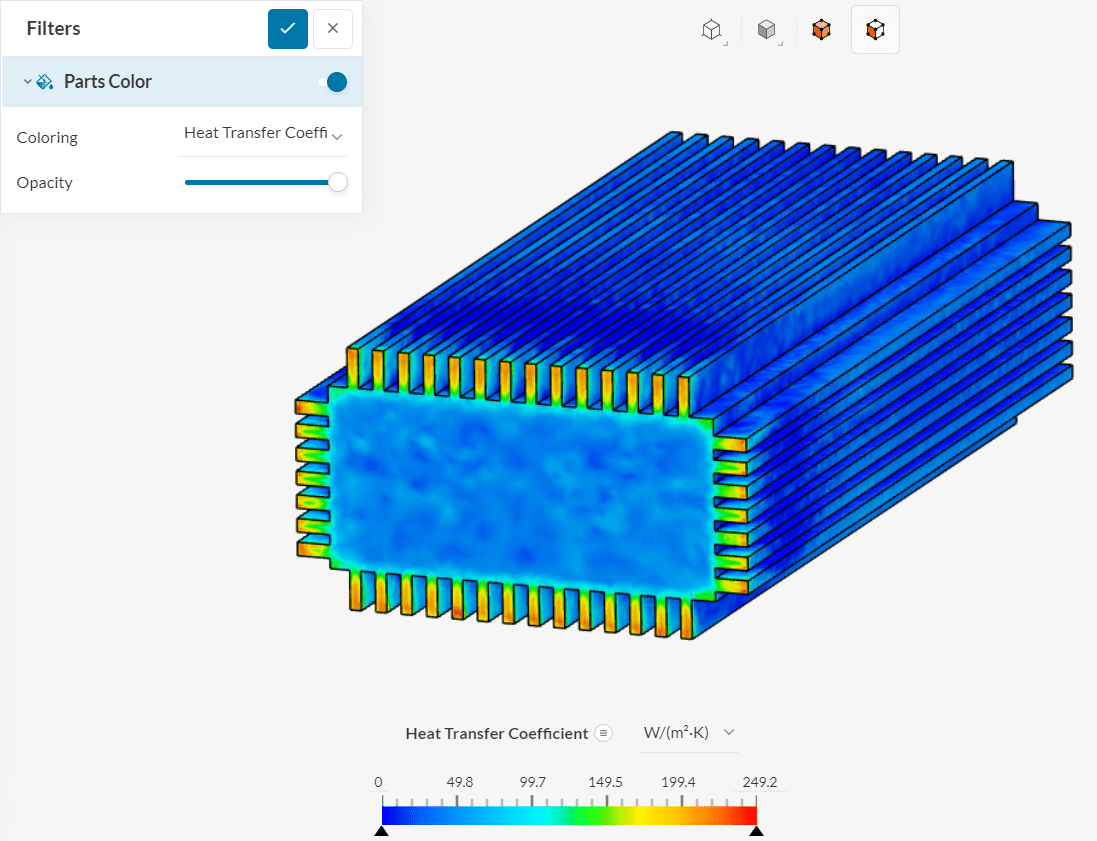Click the black maximum range triangle marker
1097x841 pixels.
point(756,830)
